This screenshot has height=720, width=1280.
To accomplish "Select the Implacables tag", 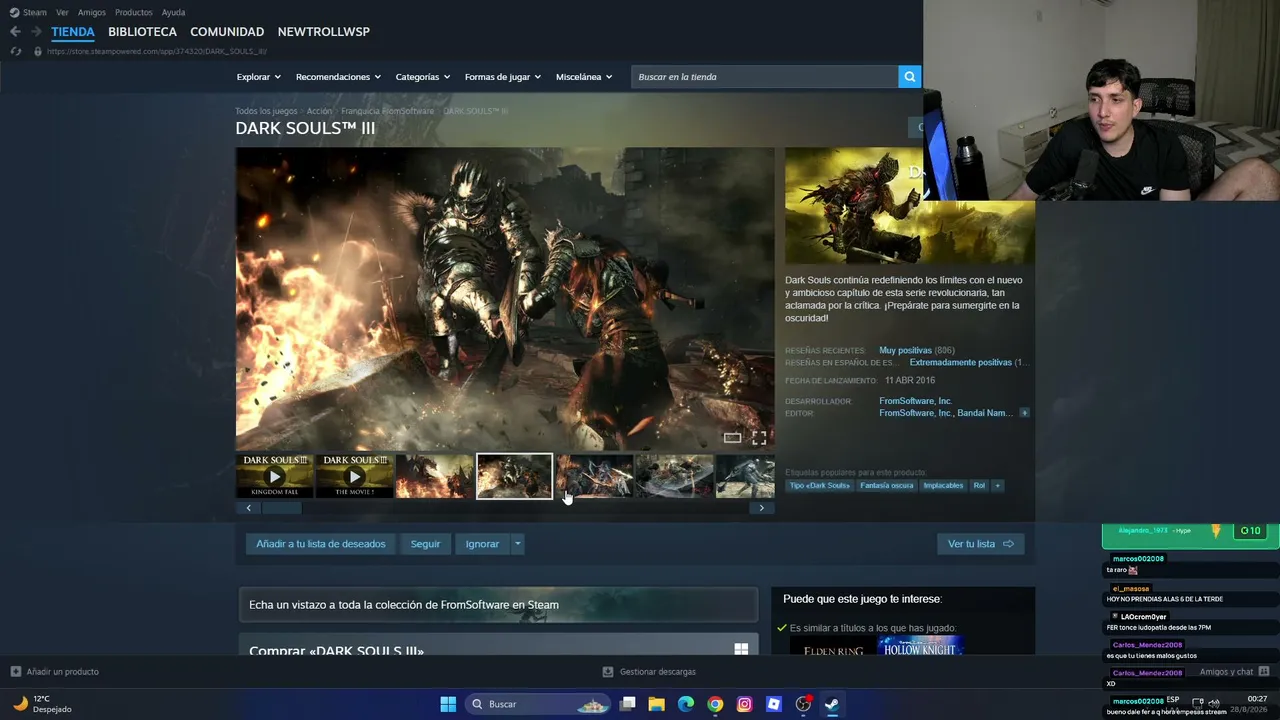I will [x=943, y=486].
